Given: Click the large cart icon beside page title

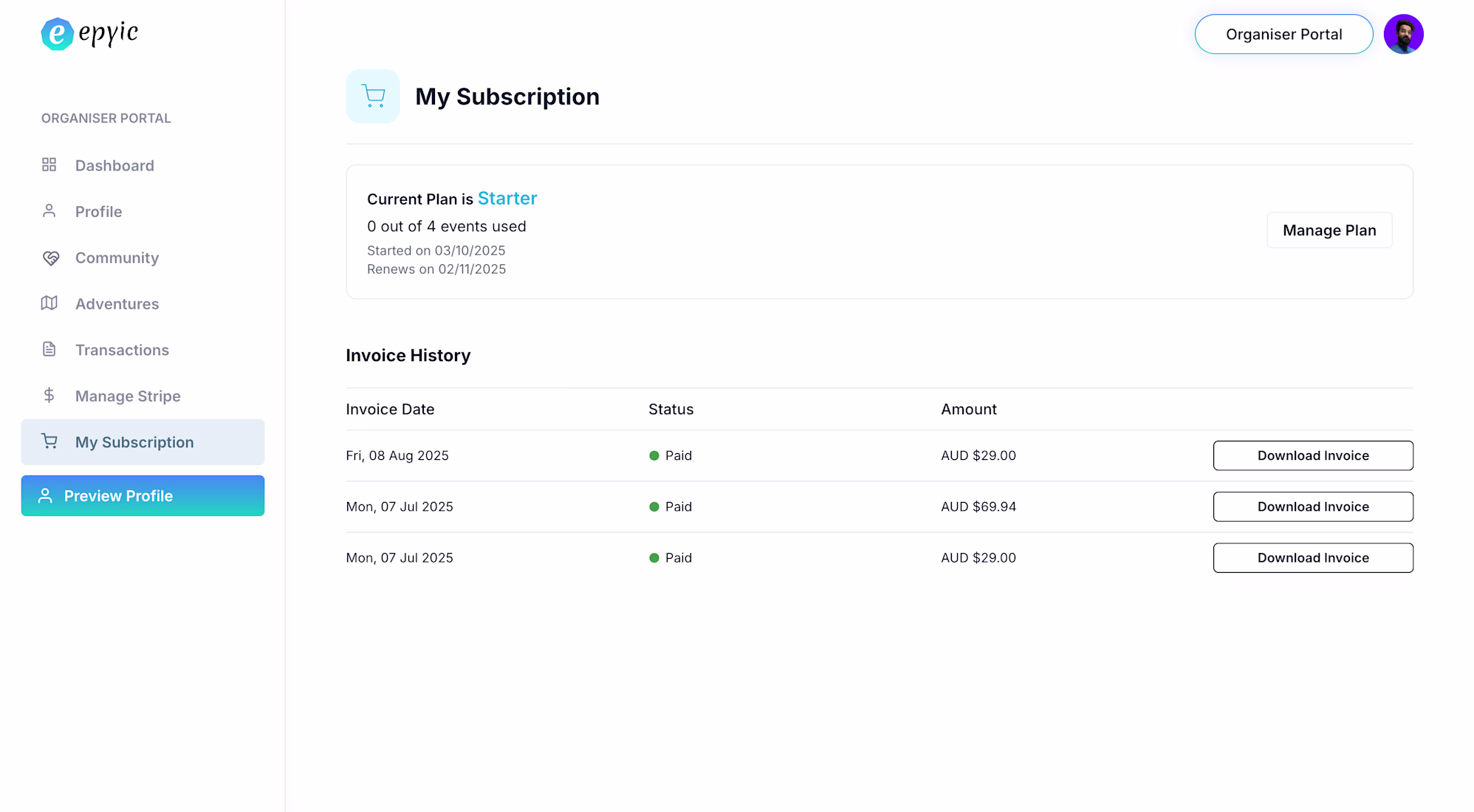Looking at the screenshot, I should (373, 96).
